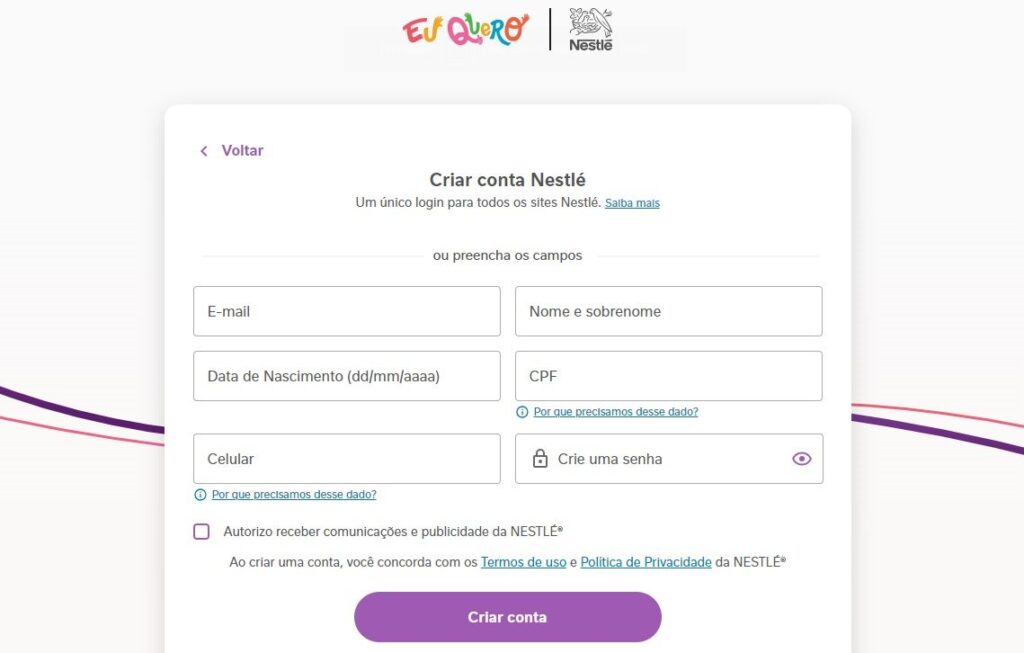The width and height of the screenshot is (1024, 653).
Task: Click the Nestlé logo at the top
Action: (x=590, y=31)
